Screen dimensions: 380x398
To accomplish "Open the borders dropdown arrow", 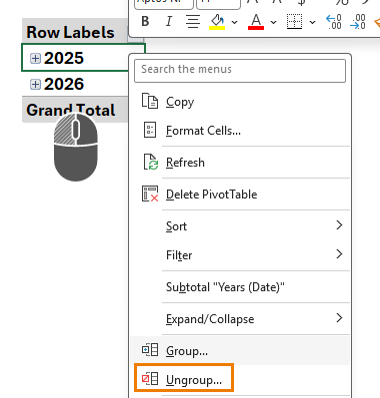I will tap(313, 22).
